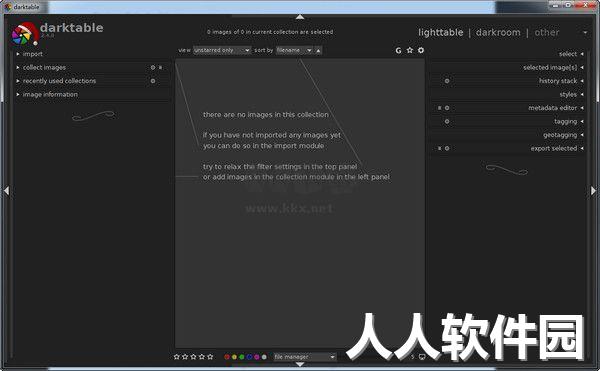Viewport: 600px width, 371px height.
Task: Apply the red color label
Action: (227, 357)
